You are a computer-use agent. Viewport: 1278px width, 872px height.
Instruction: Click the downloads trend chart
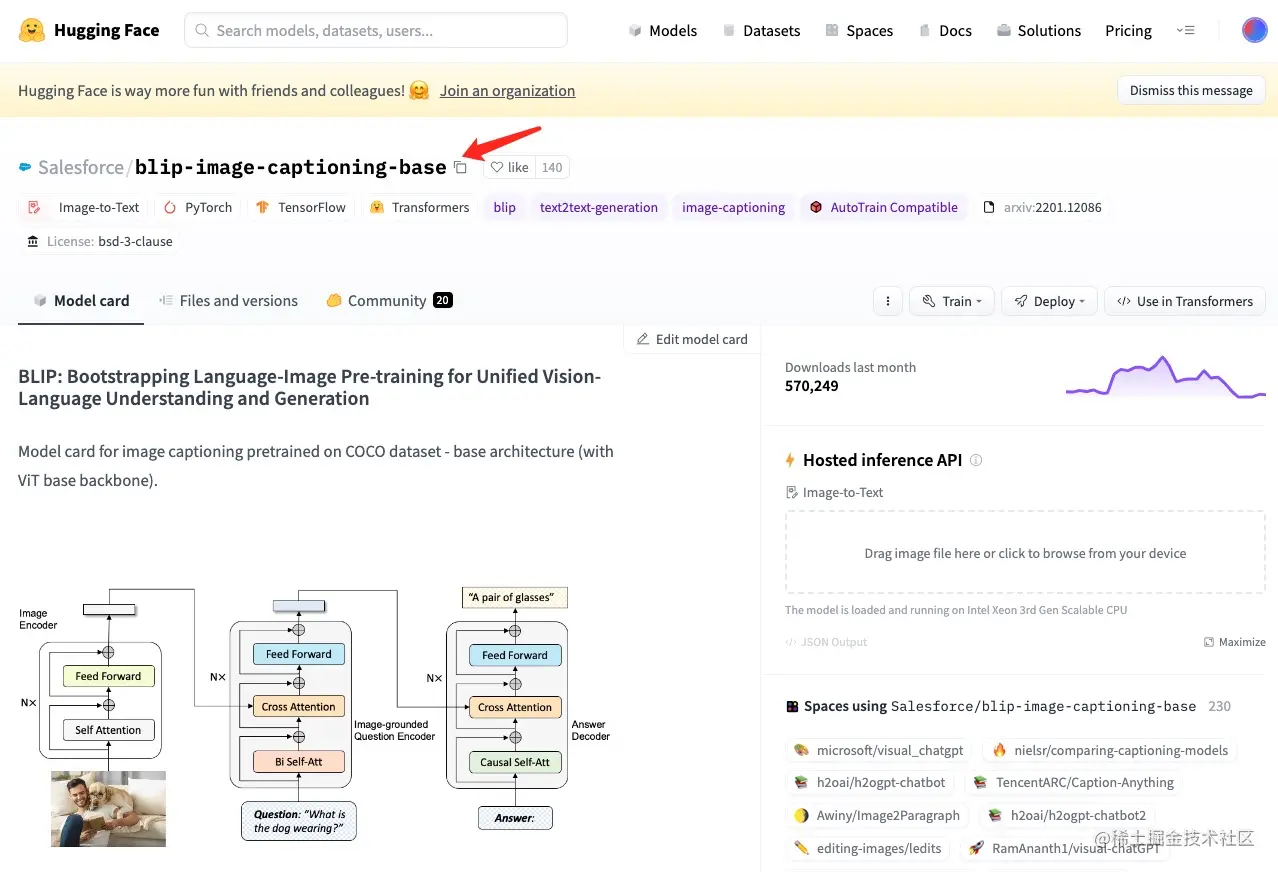[1165, 377]
